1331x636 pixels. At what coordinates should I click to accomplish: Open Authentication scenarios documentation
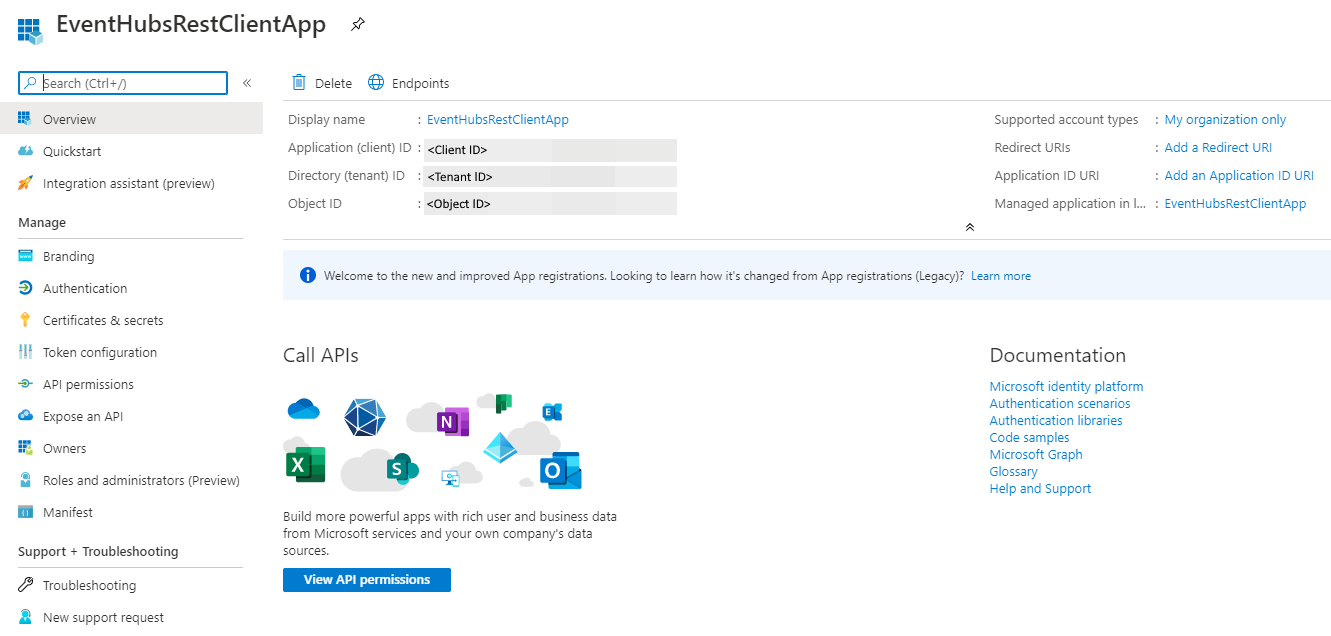[x=1060, y=403]
